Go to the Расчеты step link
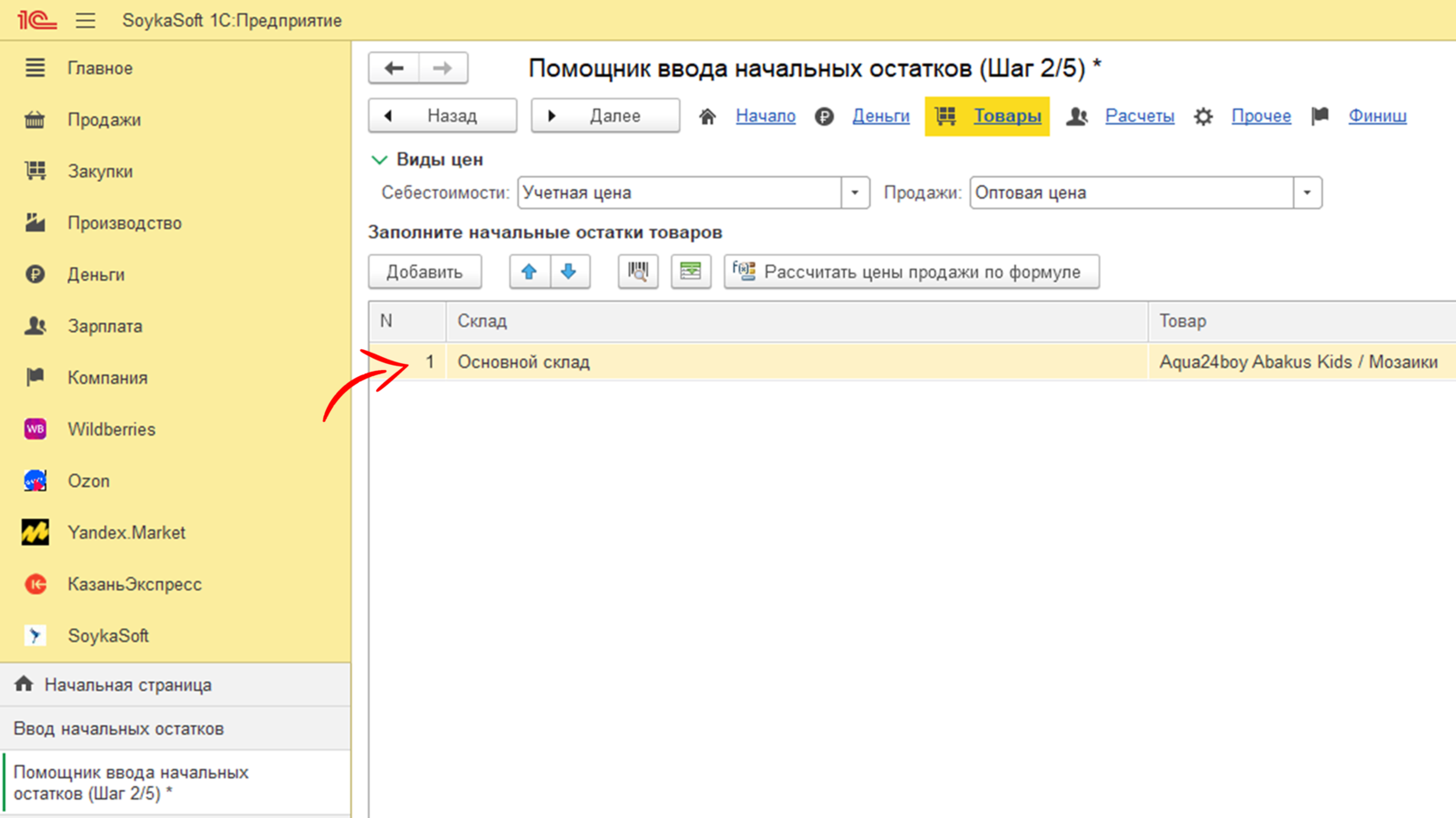1456x818 pixels. coord(1140,116)
